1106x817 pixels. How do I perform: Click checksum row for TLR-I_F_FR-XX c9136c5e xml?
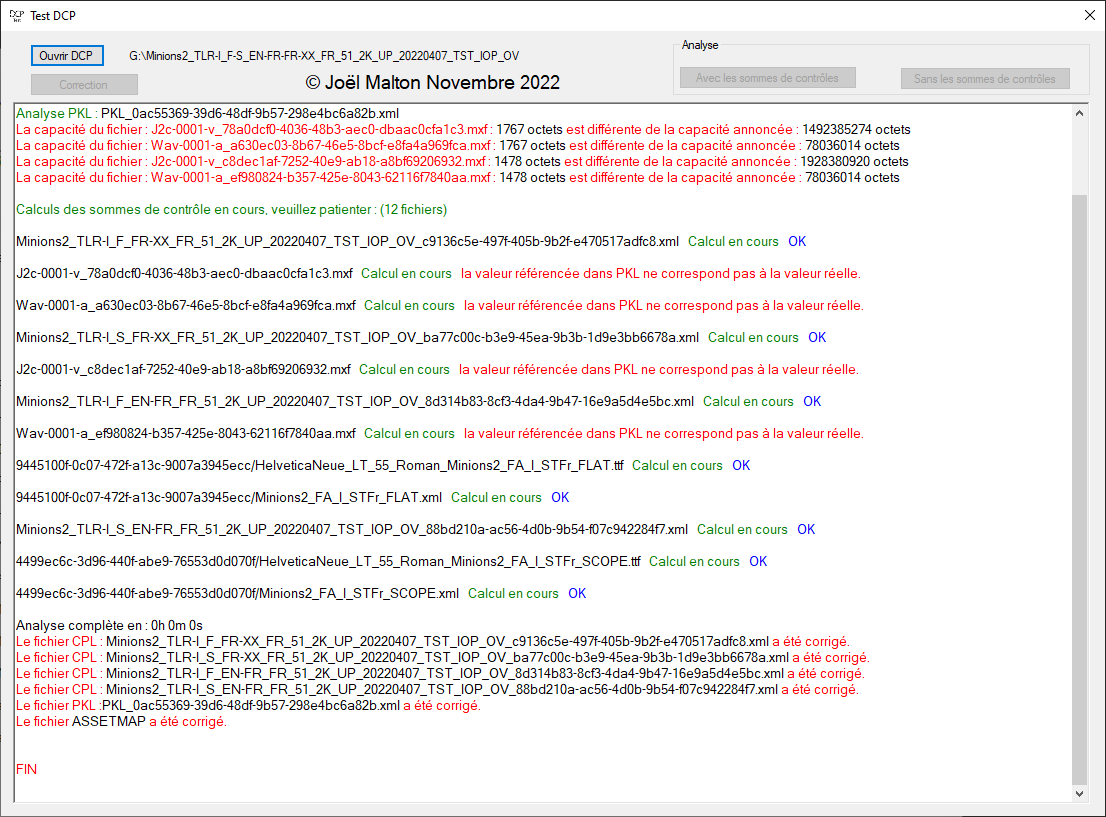[411, 241]
